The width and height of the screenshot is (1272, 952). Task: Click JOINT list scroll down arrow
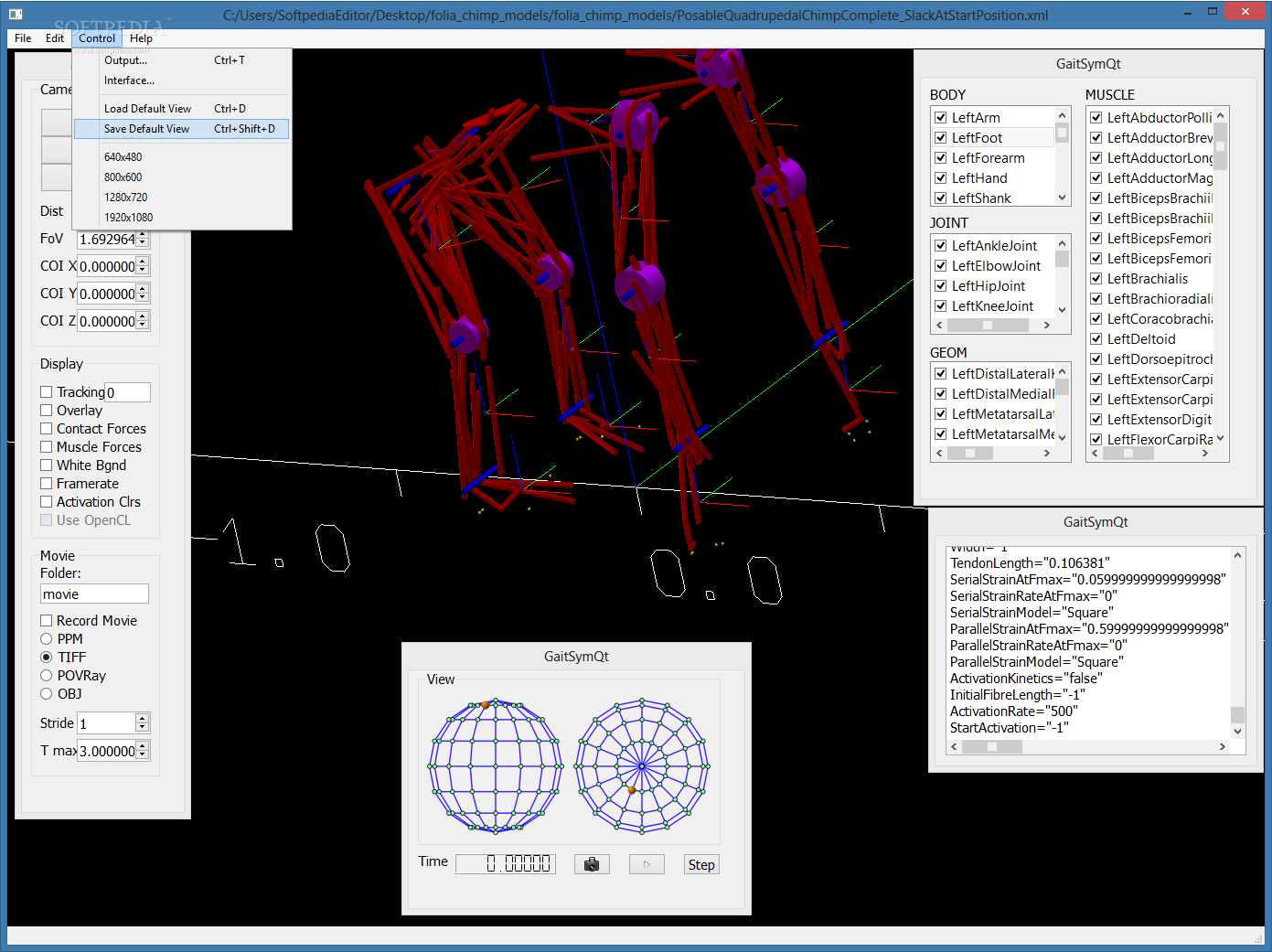[1062, 310]
